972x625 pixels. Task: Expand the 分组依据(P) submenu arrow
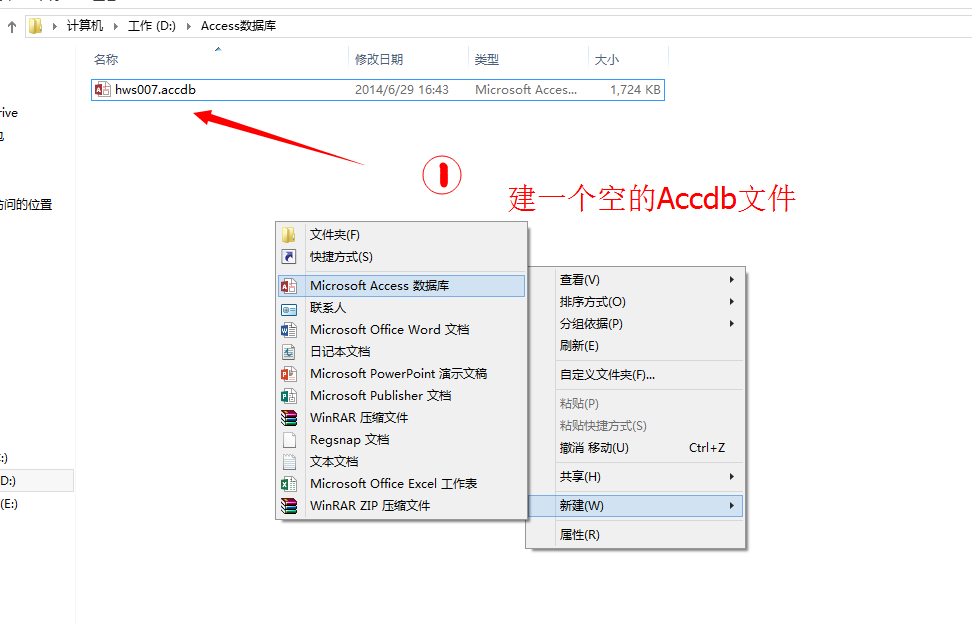(x=732, y=324)
